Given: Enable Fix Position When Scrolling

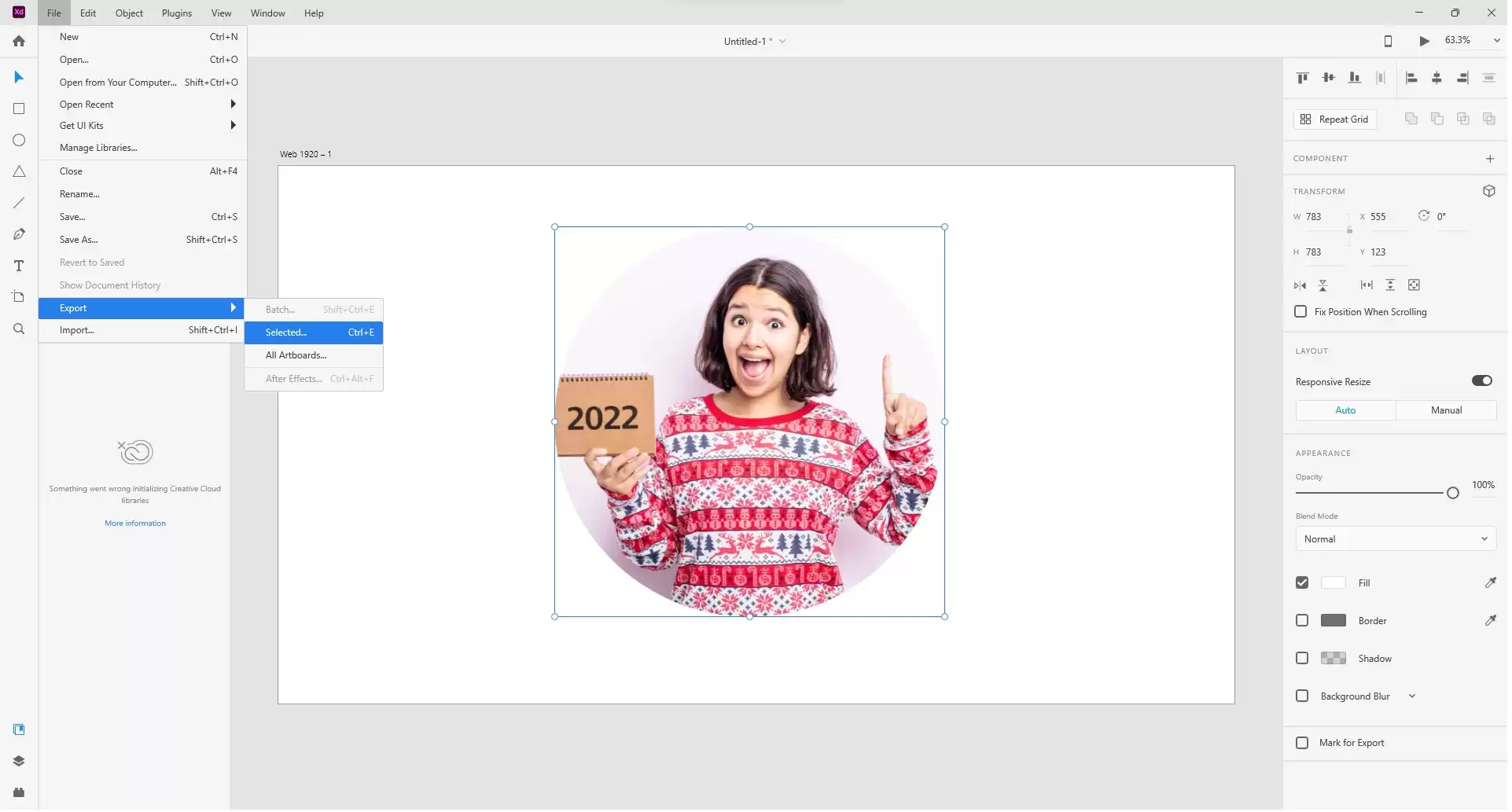Looking at the screenshot, I should [x=1299, y=312].
